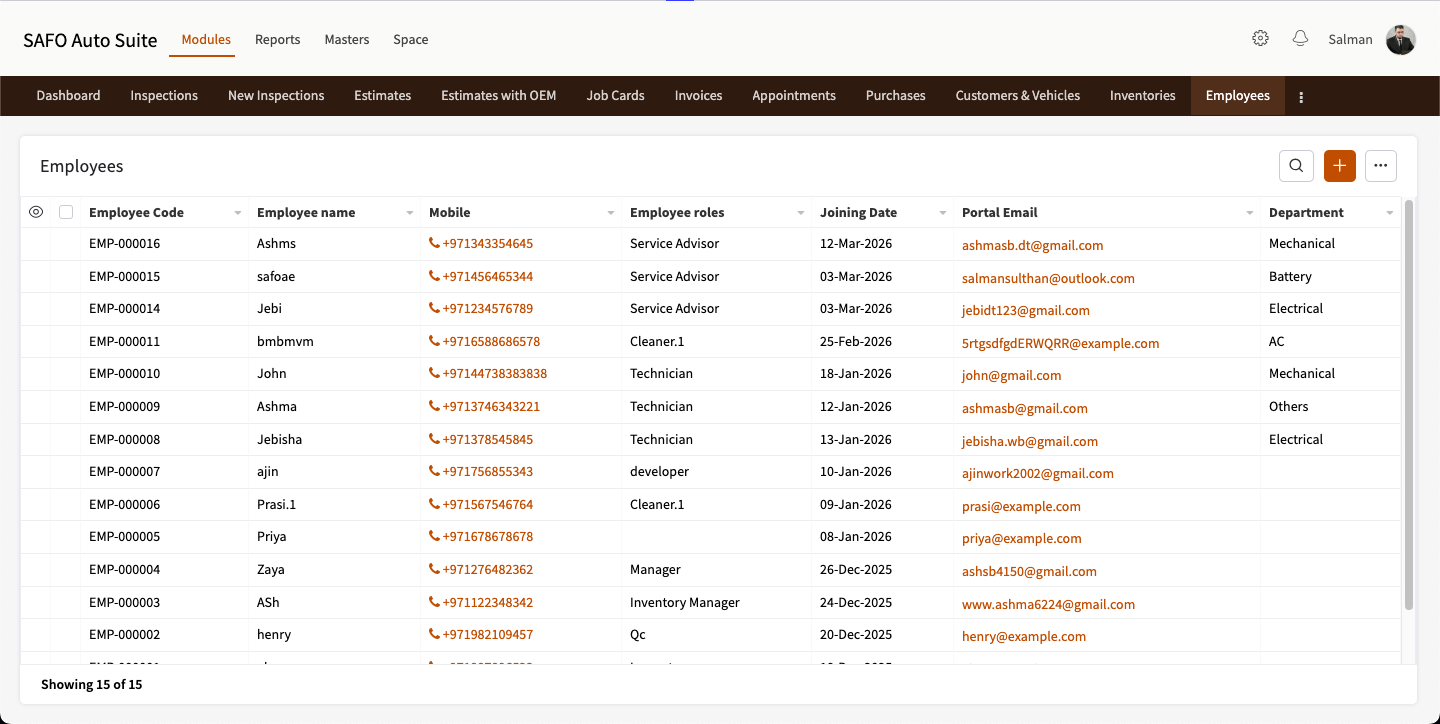Check the select-all rows checkbox
Viewport: 1440px width, 724px height.
tap(66, 212)
